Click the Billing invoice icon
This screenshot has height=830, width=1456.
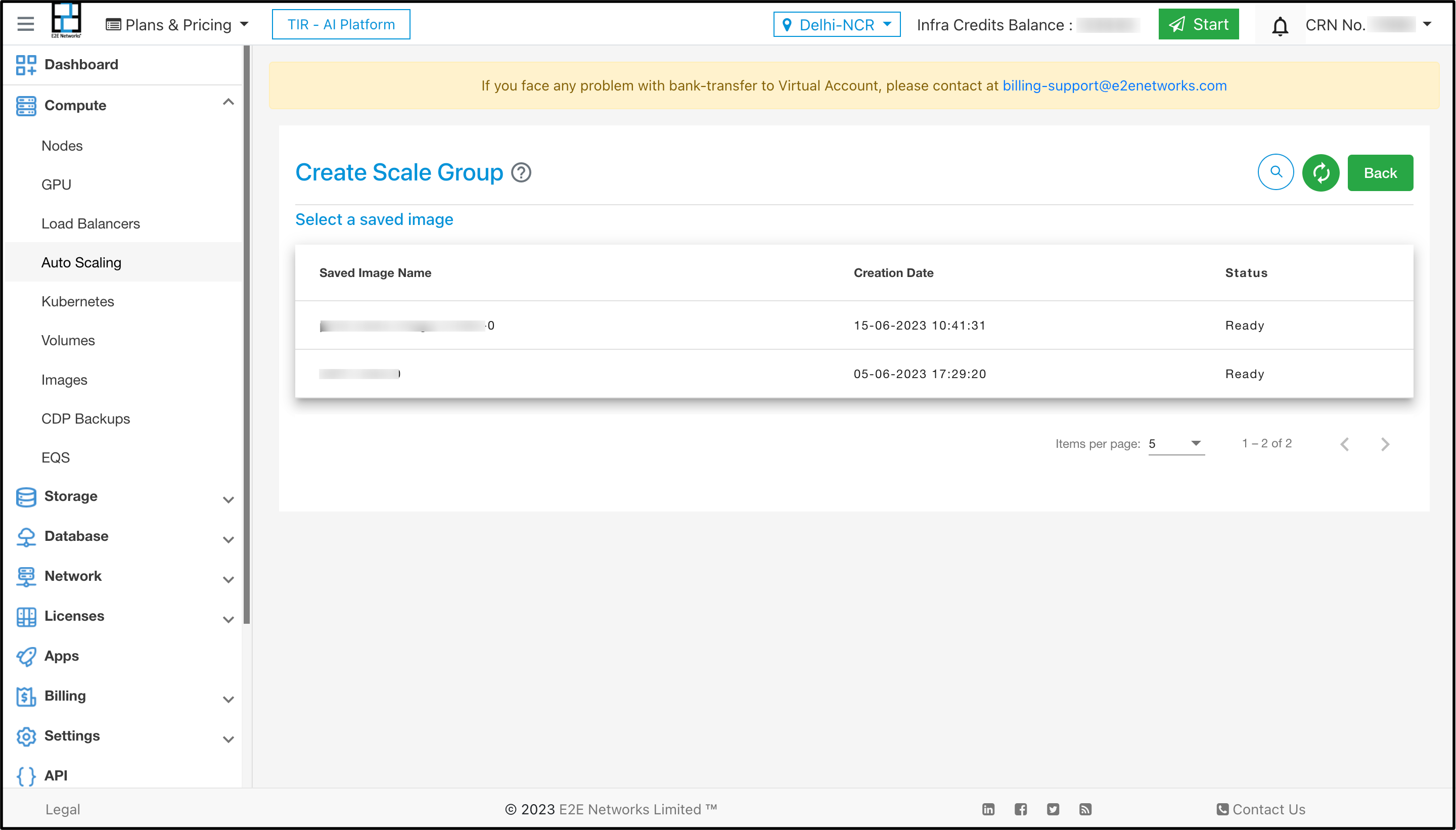(x=26, y=696)
